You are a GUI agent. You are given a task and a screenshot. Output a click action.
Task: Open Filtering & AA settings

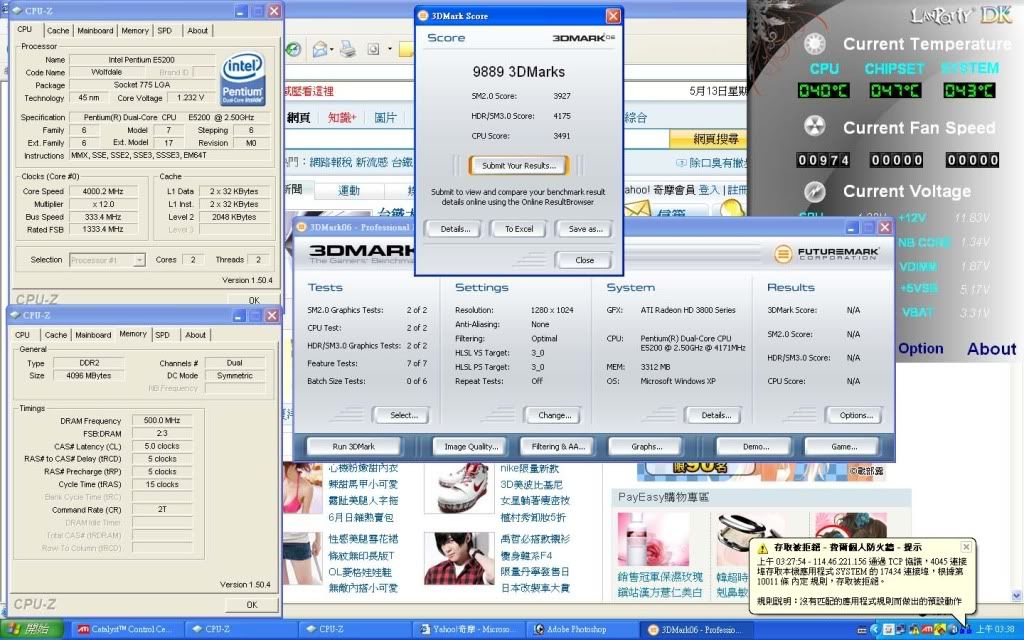tap(558, 447)
